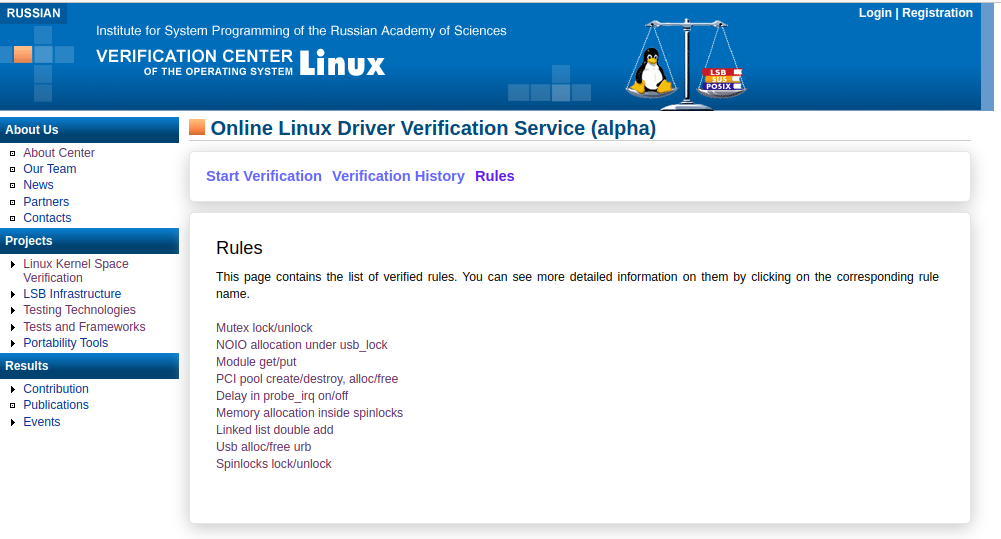
Task: Go to About Center page
Action: [x=59, y=153]
